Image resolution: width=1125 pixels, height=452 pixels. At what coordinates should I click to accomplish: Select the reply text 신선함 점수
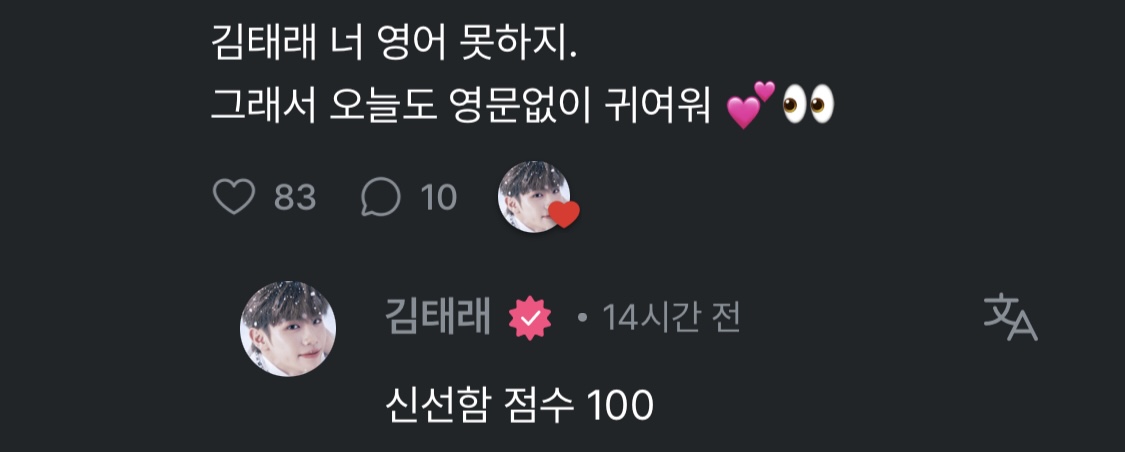pos(480,406)
